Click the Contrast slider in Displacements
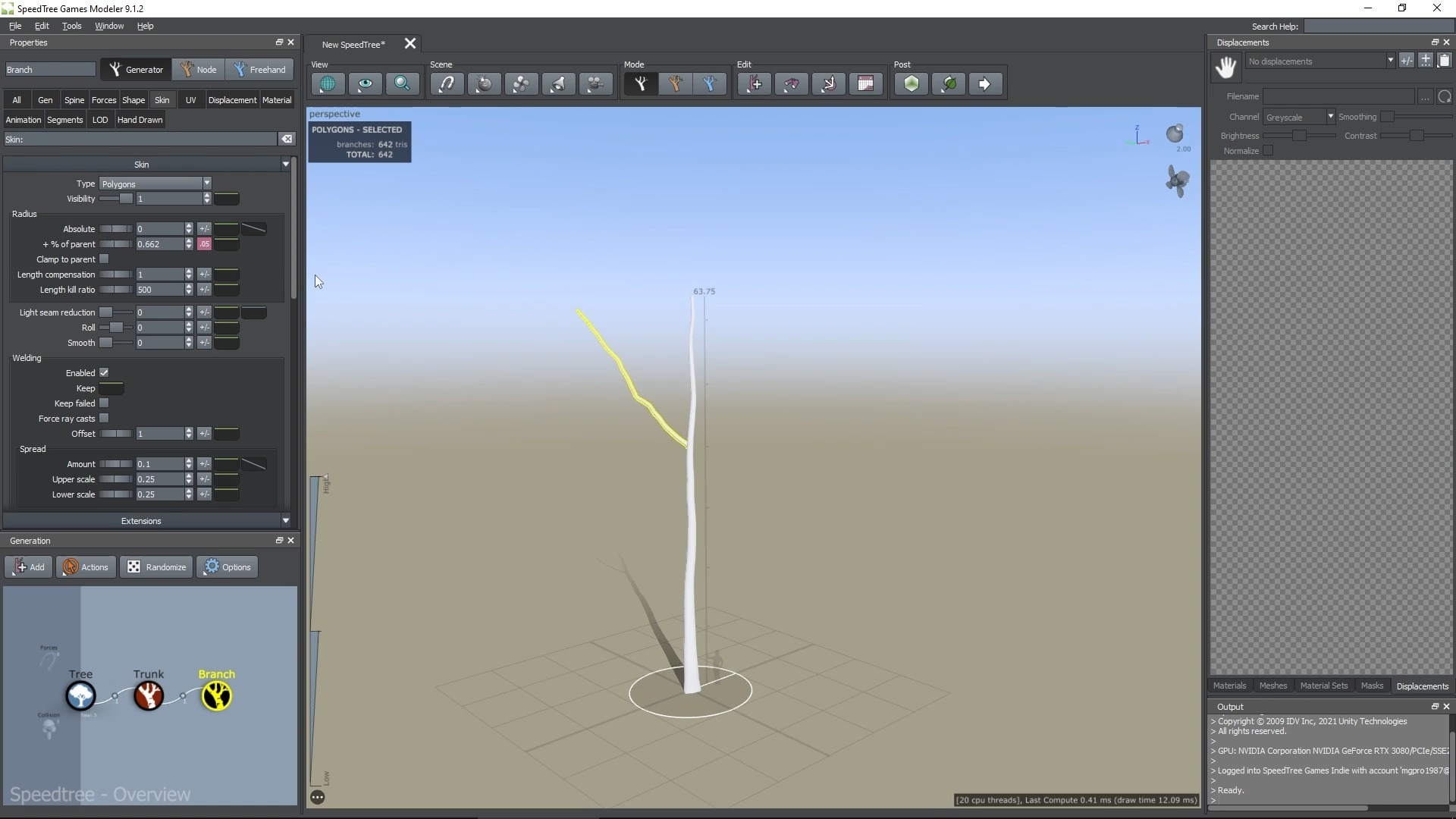 tap(1416, 136)
